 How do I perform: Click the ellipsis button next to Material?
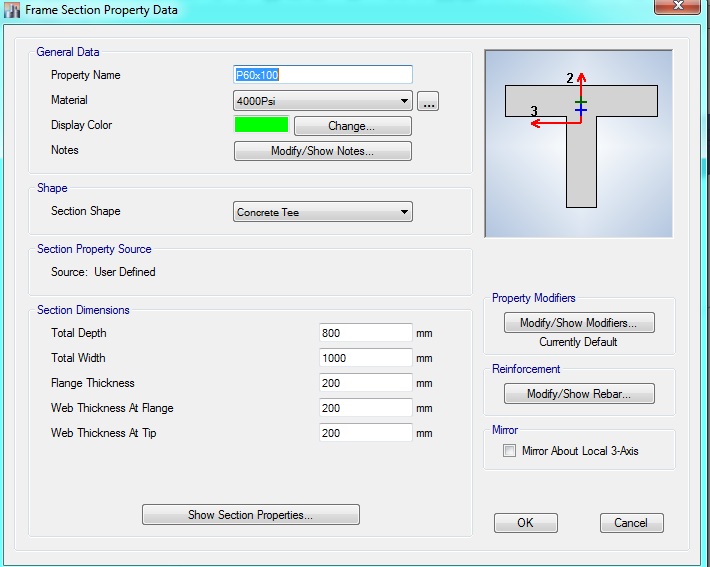[x=428, y=101]
